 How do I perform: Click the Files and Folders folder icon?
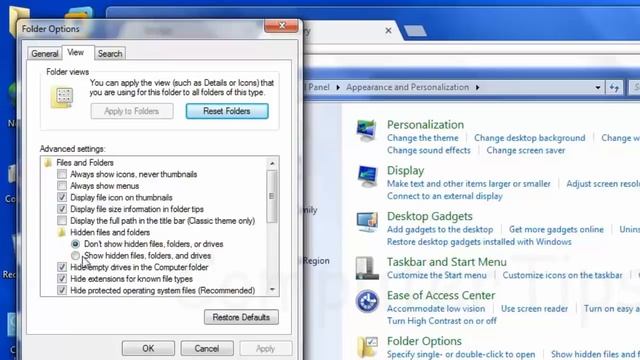[48, 163]
